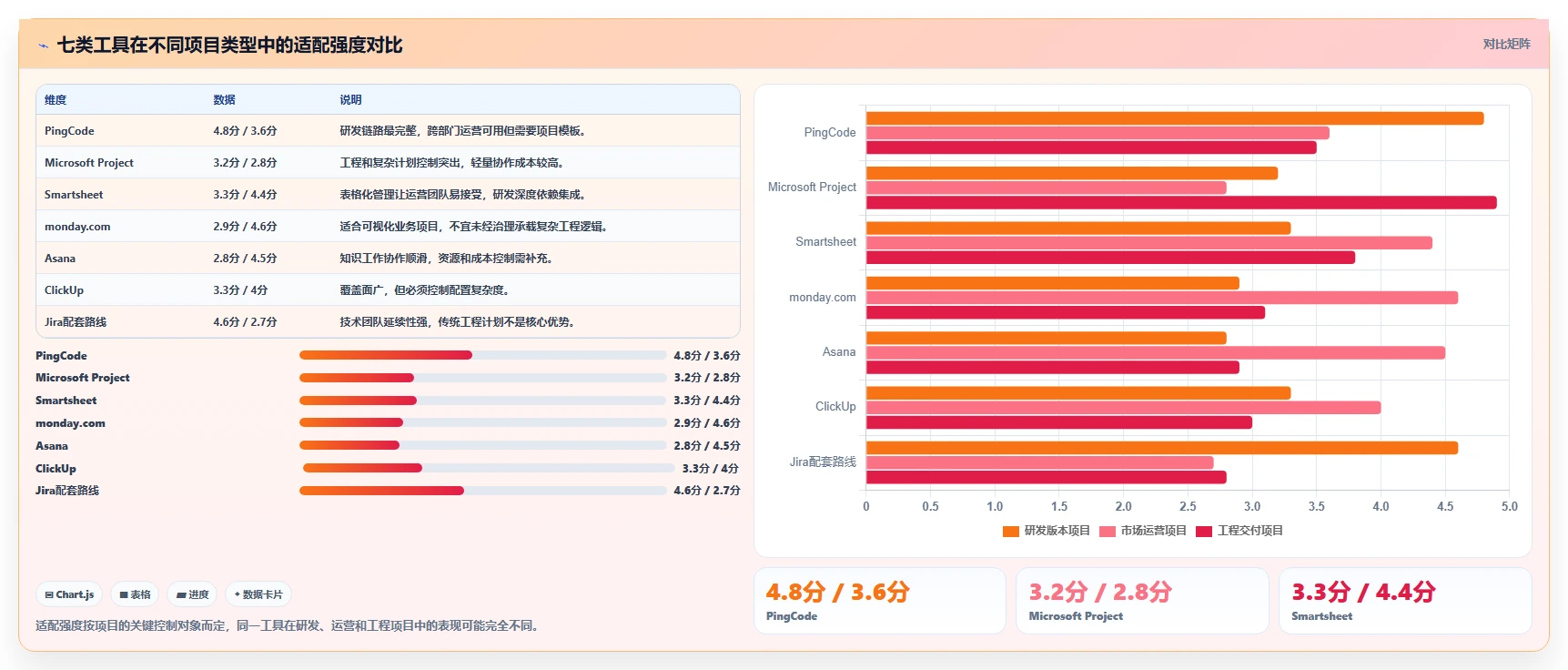
Task: Click progress value 3.3分 / 4分 beside ClickUp
Action: pyautogui.click(x=711, y=468)
